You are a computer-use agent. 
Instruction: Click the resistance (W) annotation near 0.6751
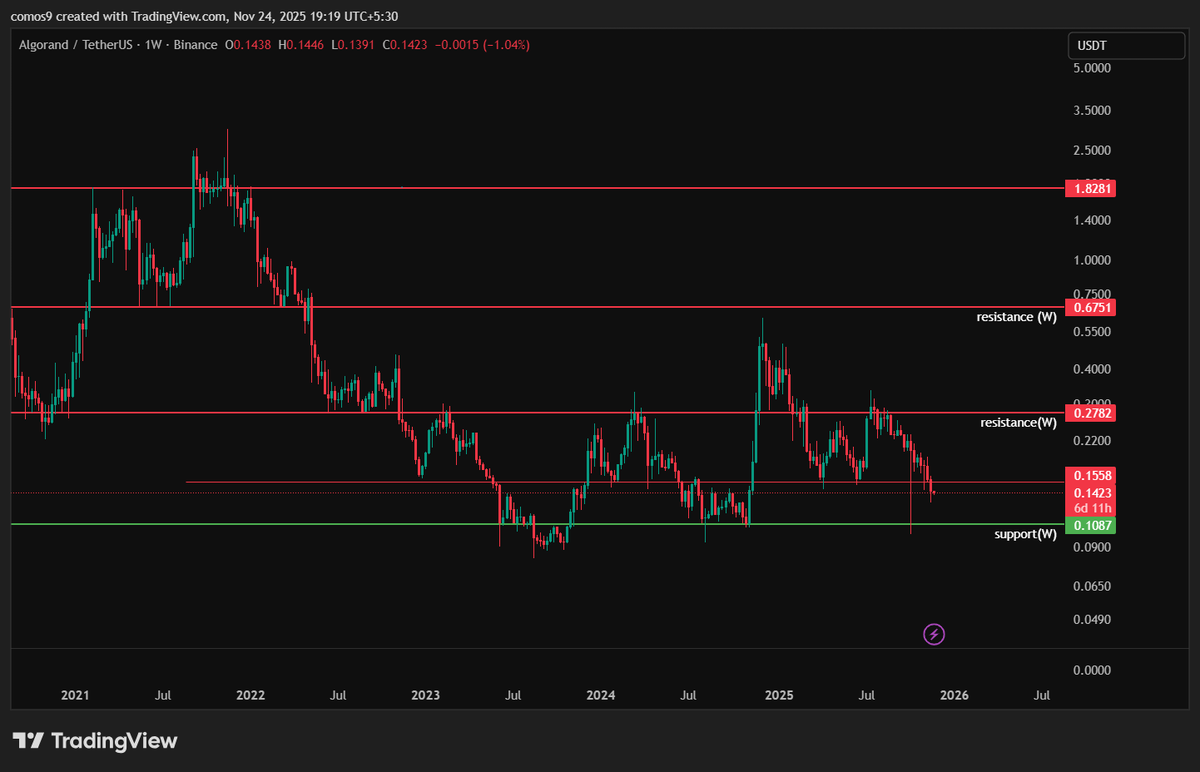click(x=1016, y=317)
